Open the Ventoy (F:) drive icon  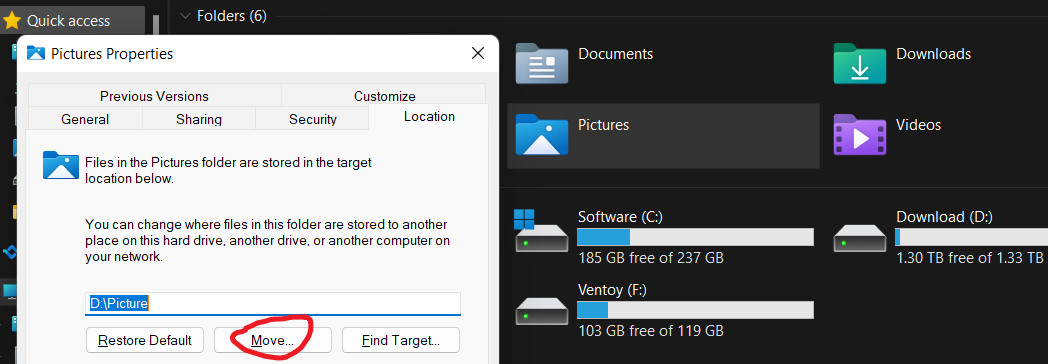coord(541,311)
